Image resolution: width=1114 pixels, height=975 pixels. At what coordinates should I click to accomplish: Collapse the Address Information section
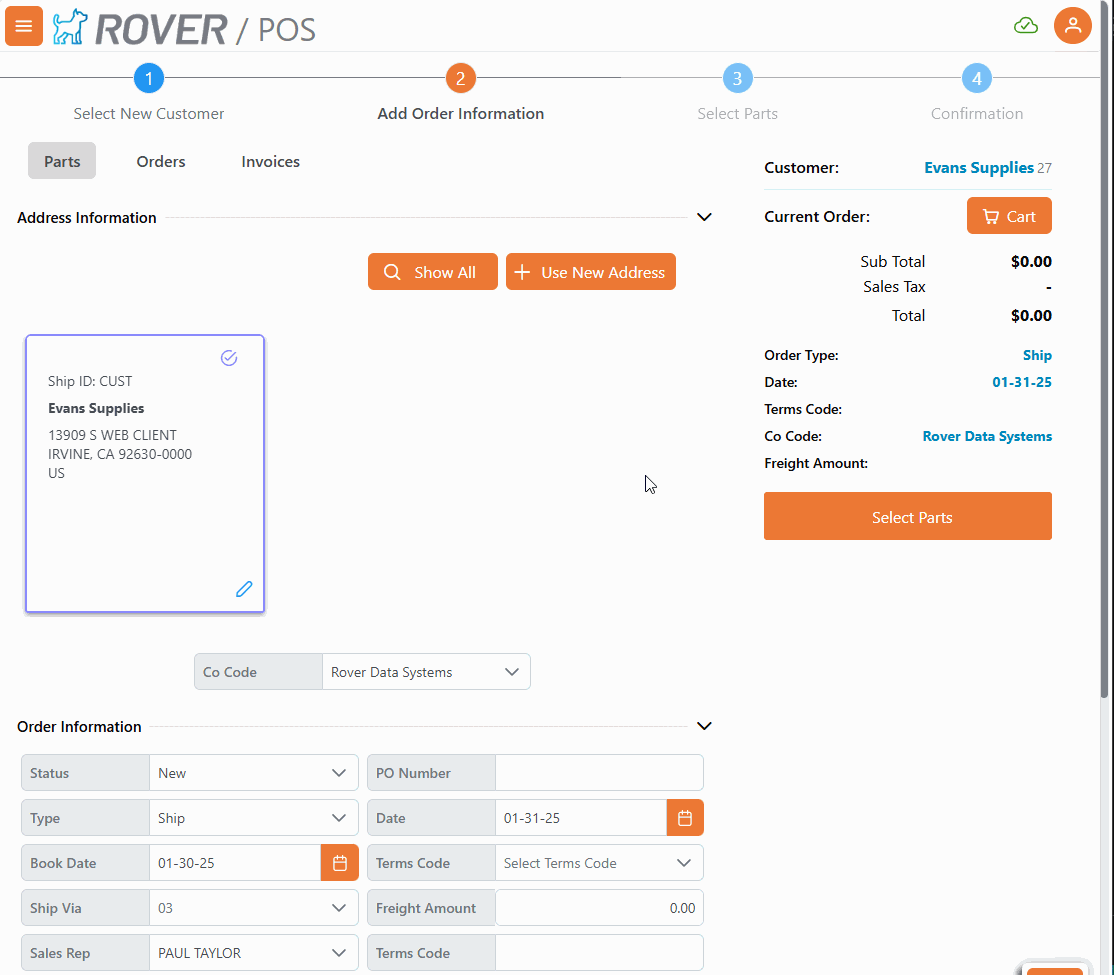(x=704, y=217)
